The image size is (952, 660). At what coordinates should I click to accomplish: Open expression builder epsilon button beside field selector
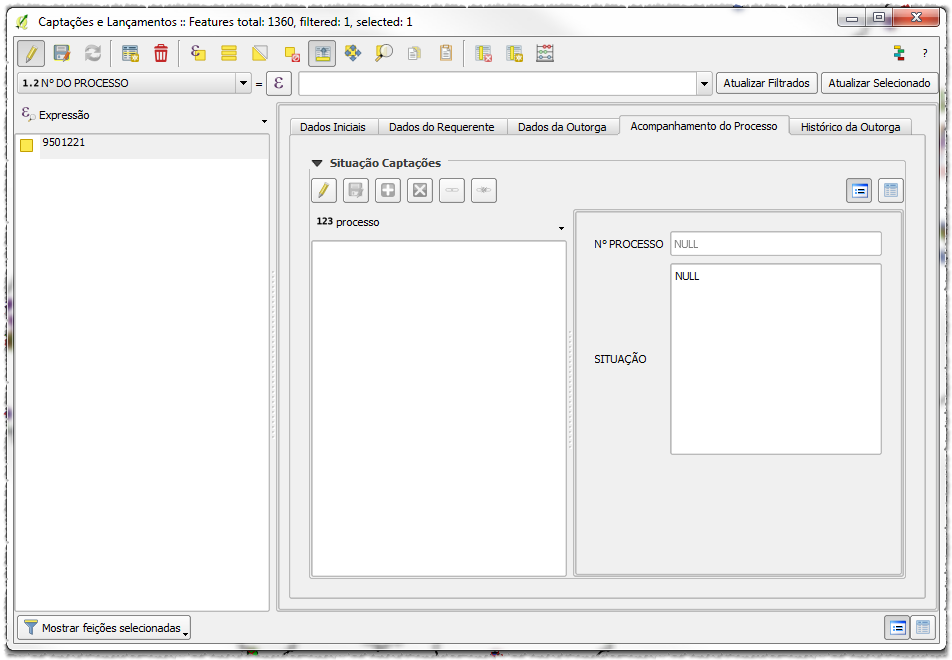[280, 83]
